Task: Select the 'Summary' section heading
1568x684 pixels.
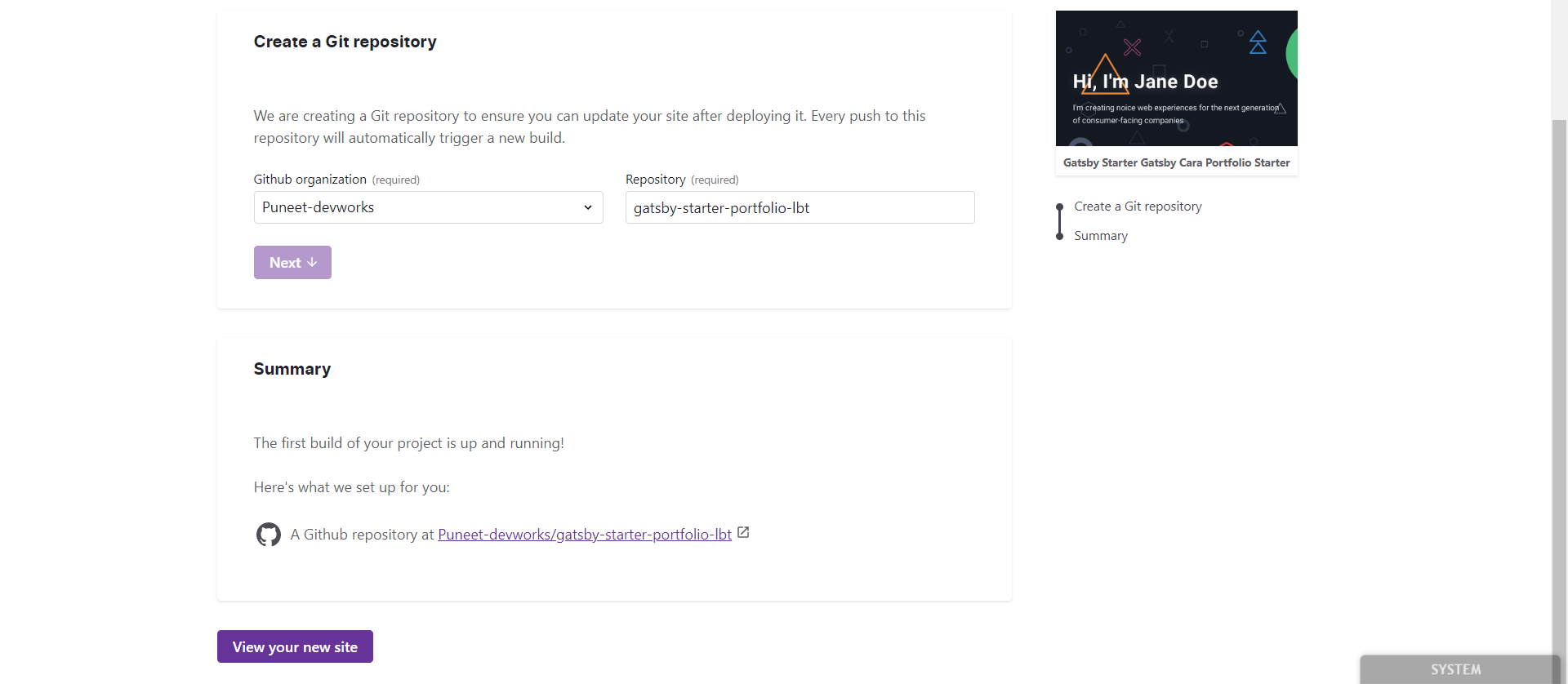Action: tap(292, 369)
